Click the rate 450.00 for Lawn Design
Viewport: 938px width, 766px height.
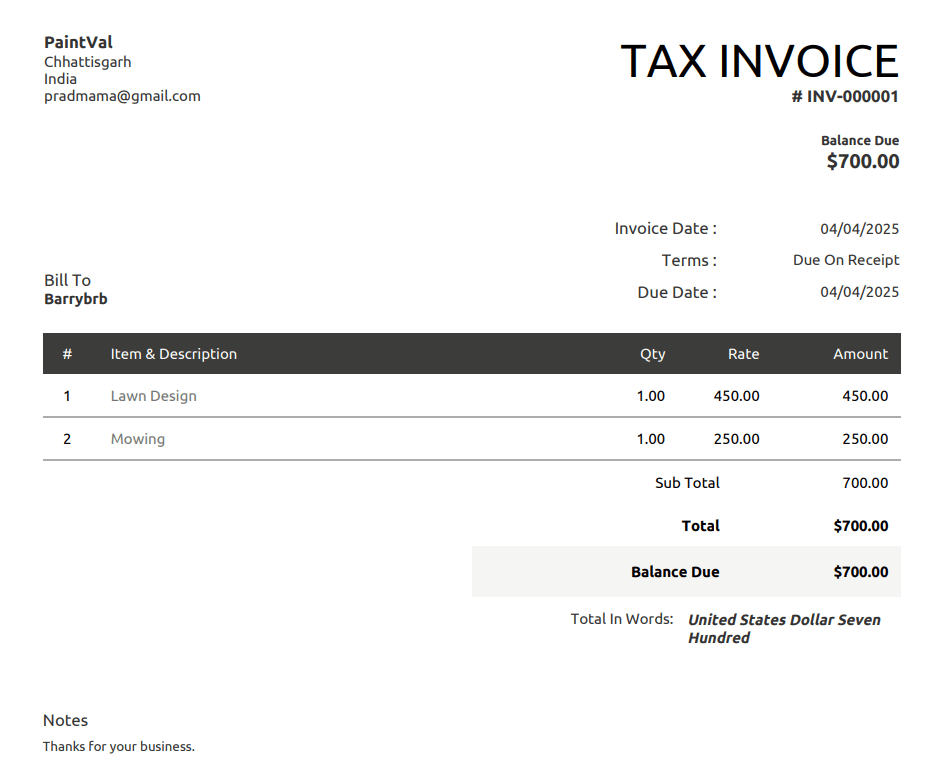pyautogui.click(x=736, y=396)
